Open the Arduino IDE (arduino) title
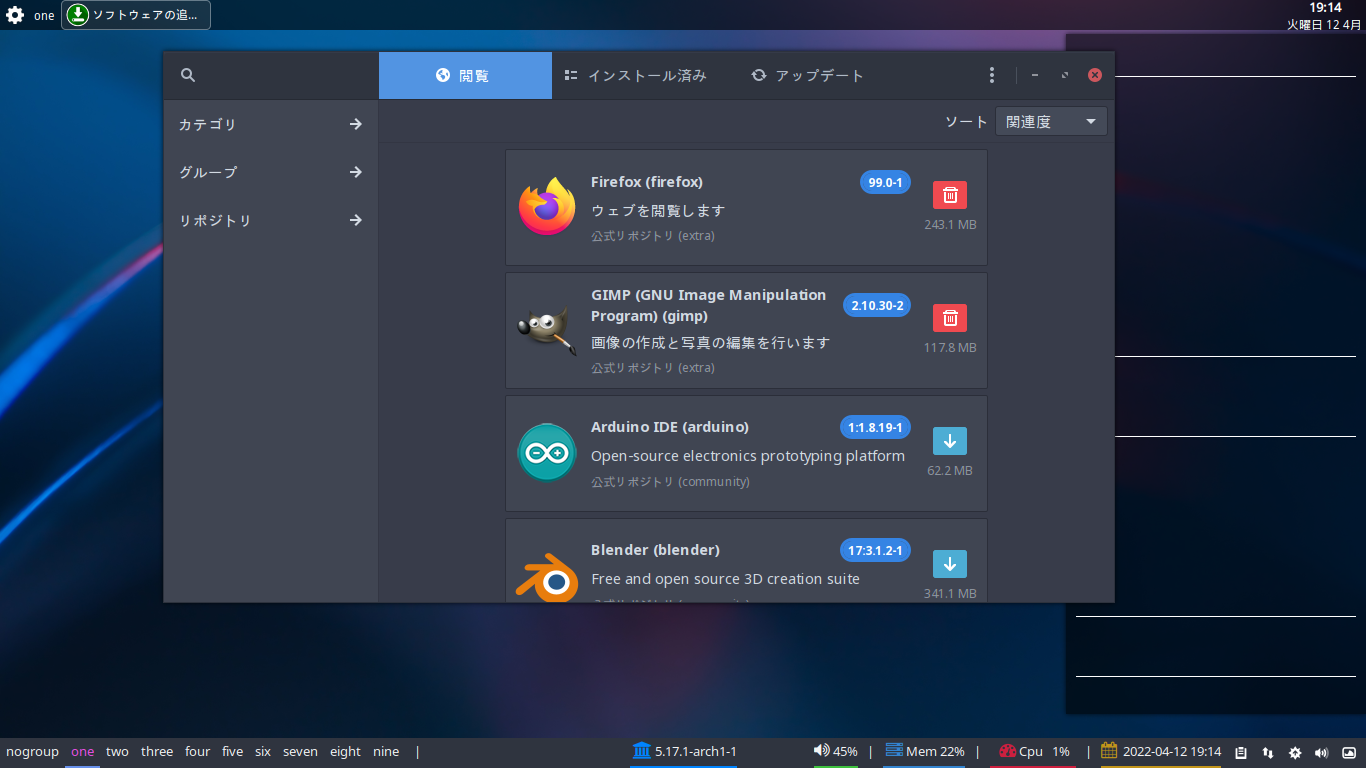1366x768 pixels. point(670,427)
